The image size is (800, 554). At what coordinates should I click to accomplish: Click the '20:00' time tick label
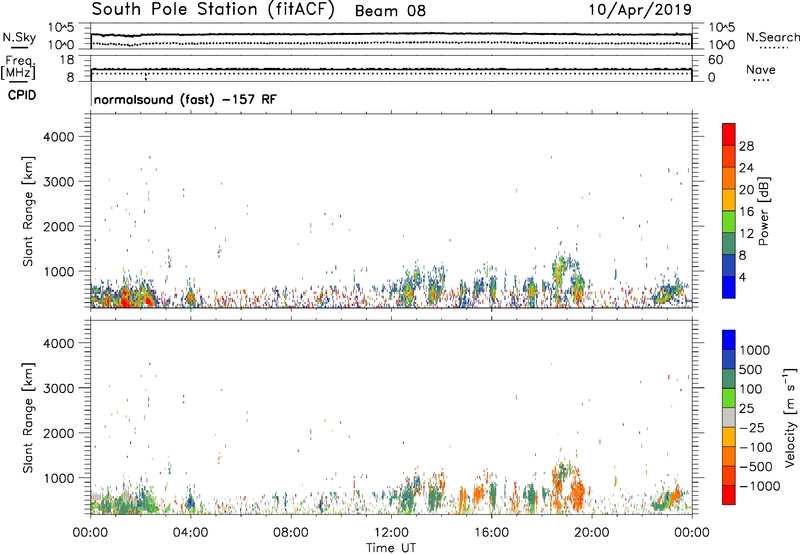(592, 533)
